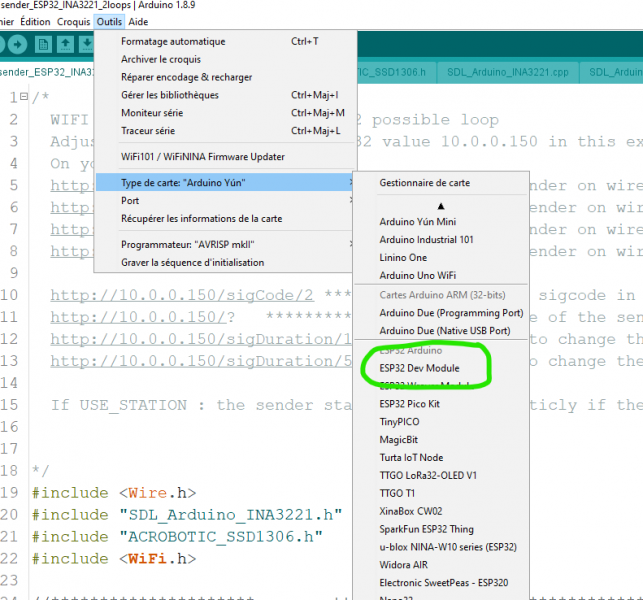This screenshot has width=643, height=600.
Task: Click the USE_STATION comment on line 15
Action: pos(201,405)
